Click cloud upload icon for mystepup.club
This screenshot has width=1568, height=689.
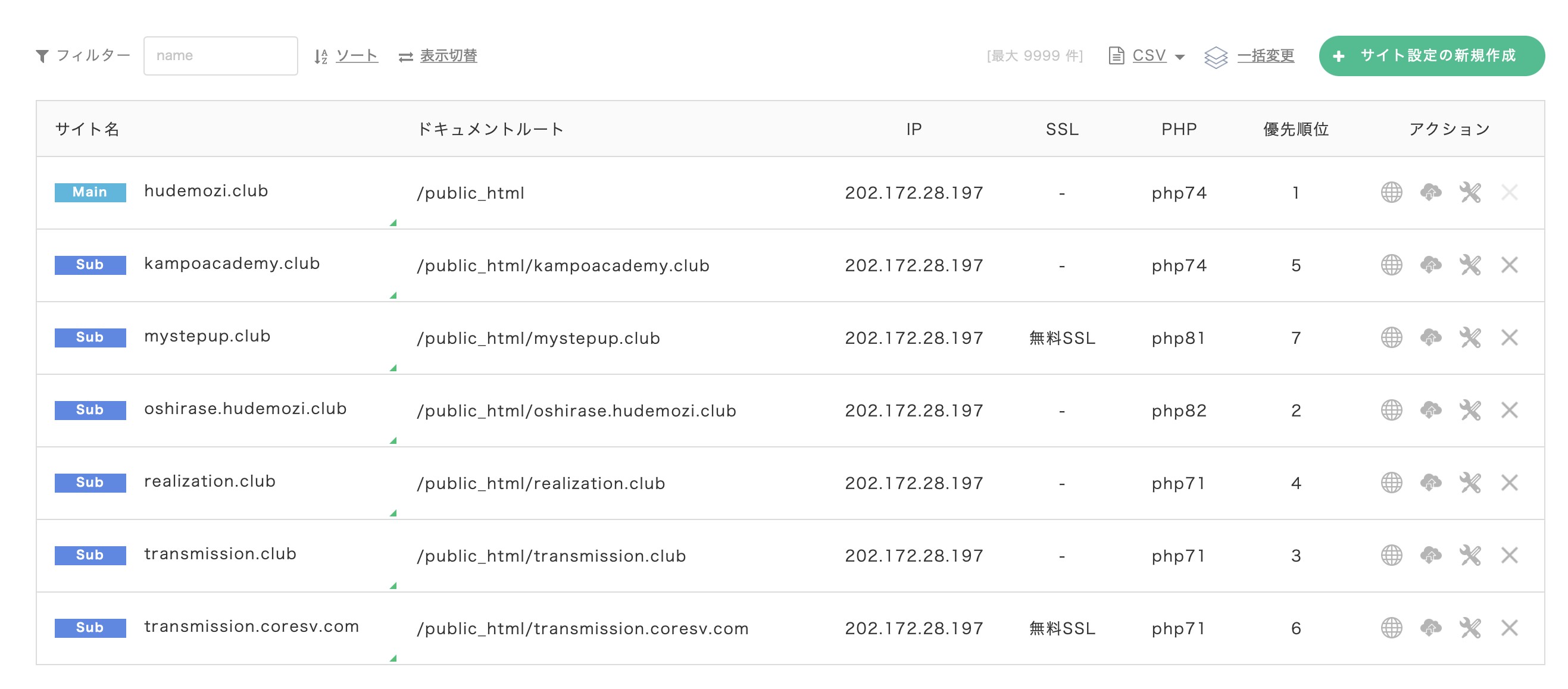click(1431, 337)
